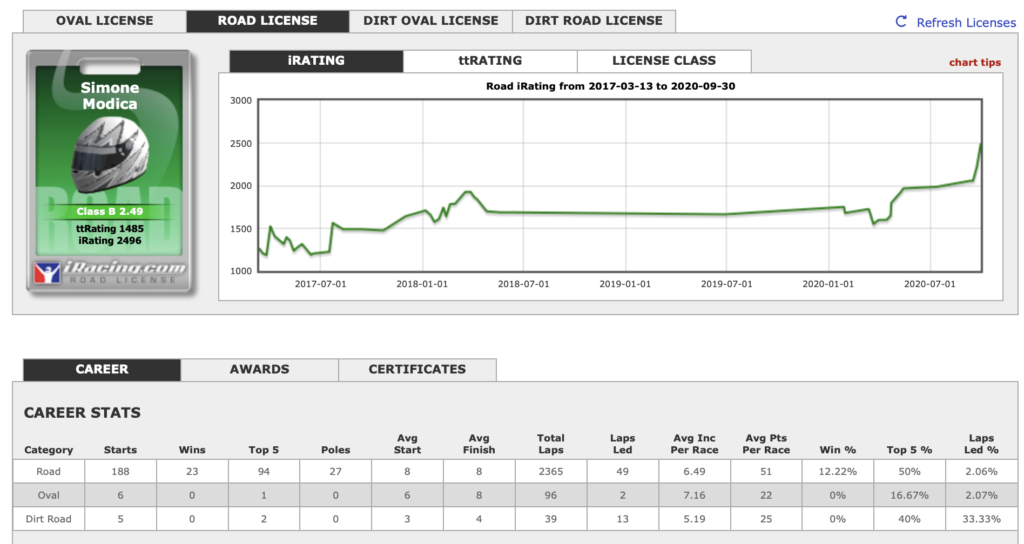Click the Road win percentage 12.22%
Viewport: 1024px width, 544px height.
[838, 472]
